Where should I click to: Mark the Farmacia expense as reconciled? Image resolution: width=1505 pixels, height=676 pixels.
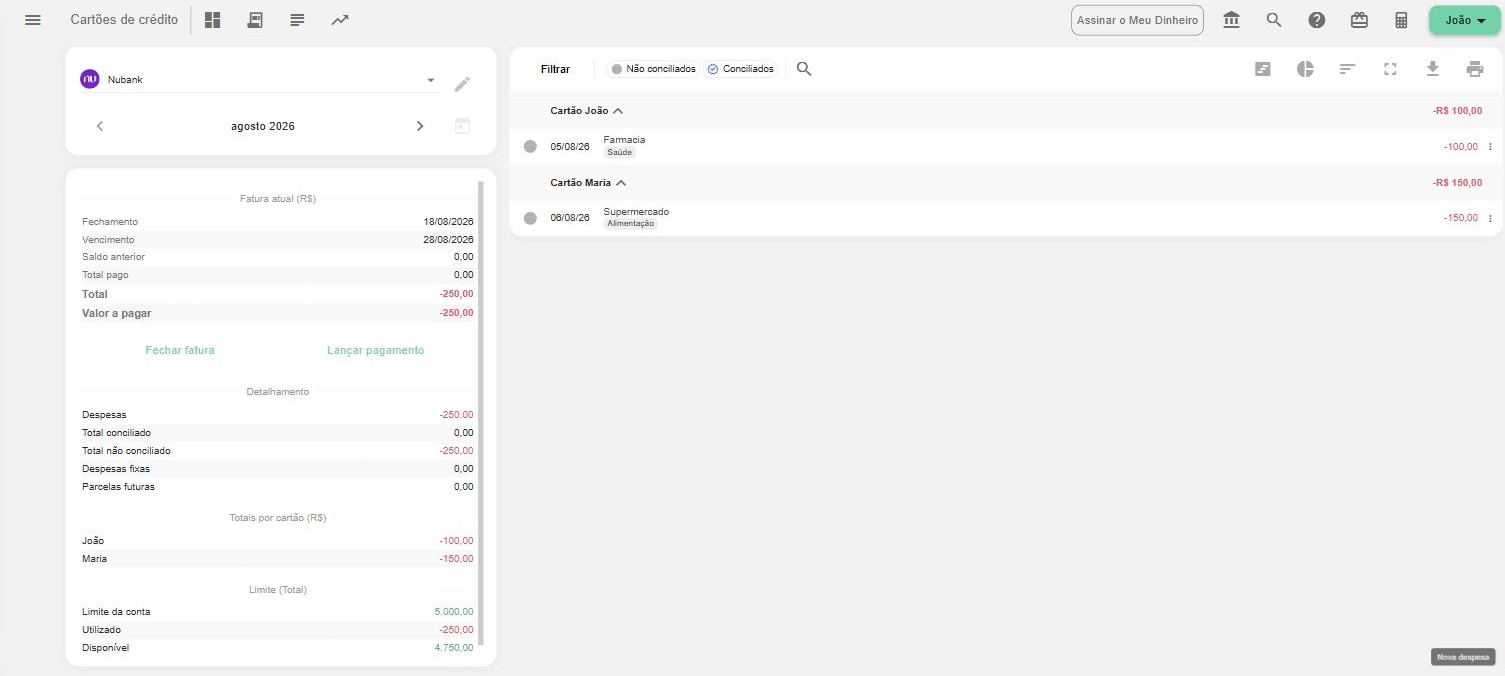(x=530, y=147)
